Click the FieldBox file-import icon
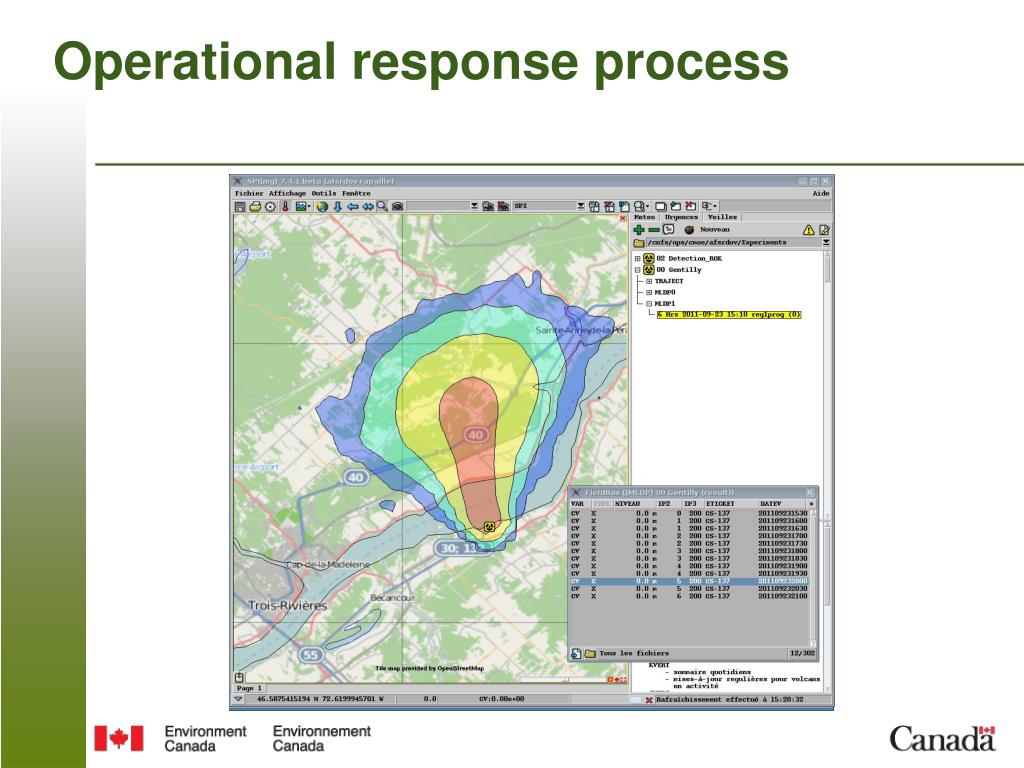 pyautogui.click(x=576, y=653)
